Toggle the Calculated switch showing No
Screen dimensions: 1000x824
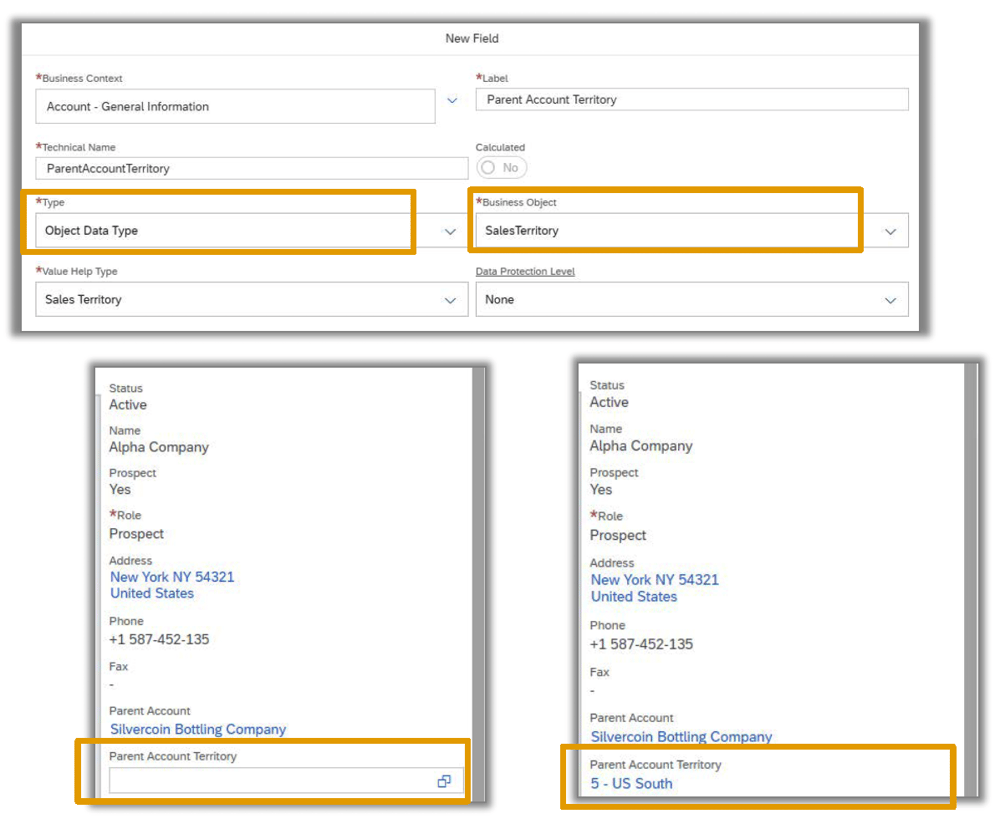(501, 168)
